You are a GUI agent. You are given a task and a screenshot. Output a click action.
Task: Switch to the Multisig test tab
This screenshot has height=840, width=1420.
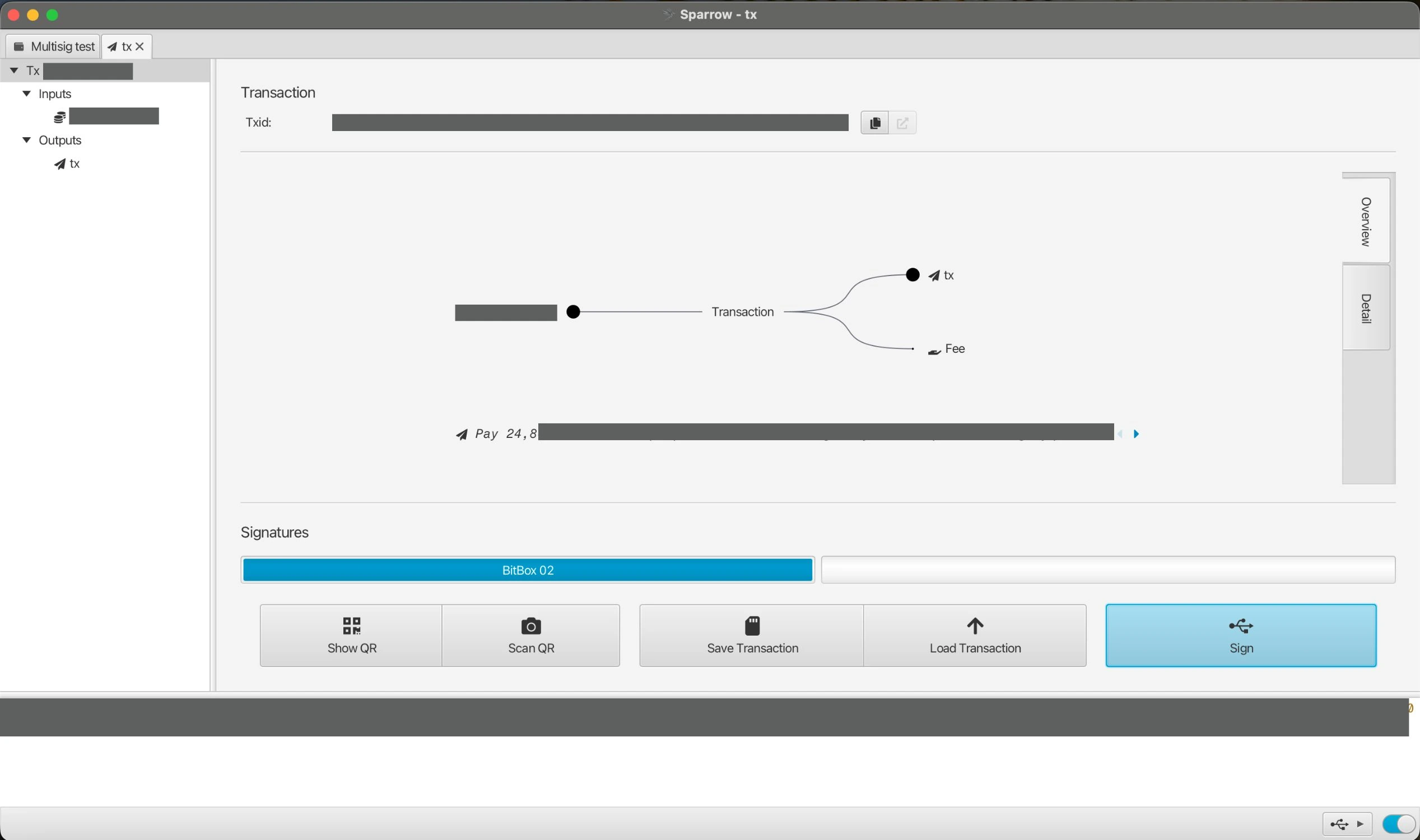55,46
